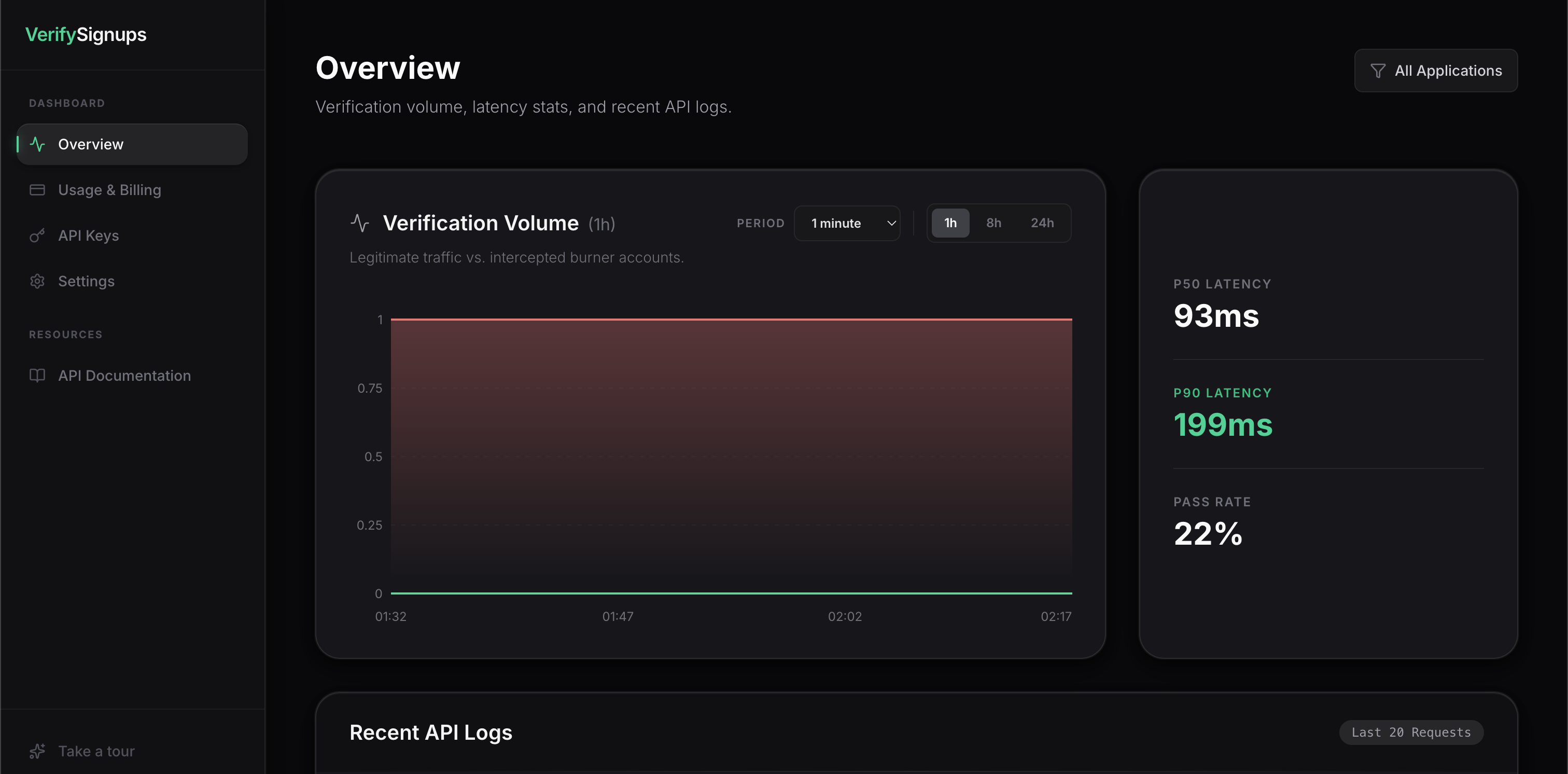Switch chart range to 8h
The height and width of the screenshot is (774, 1568).
click(x=993, y=223)
